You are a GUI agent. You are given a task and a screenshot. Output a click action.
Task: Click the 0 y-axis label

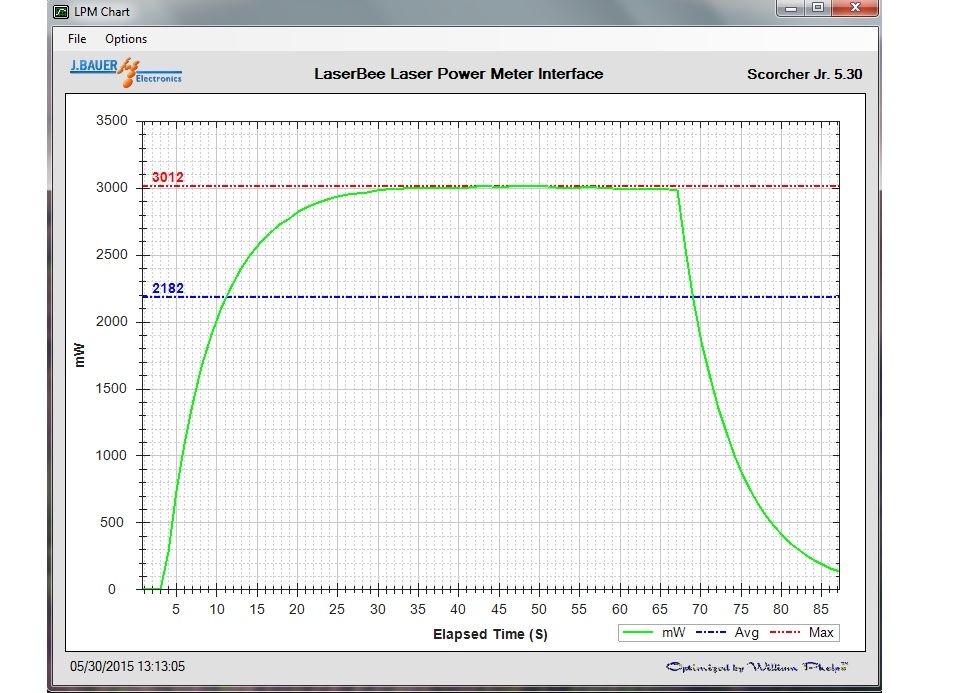point(112,589)
